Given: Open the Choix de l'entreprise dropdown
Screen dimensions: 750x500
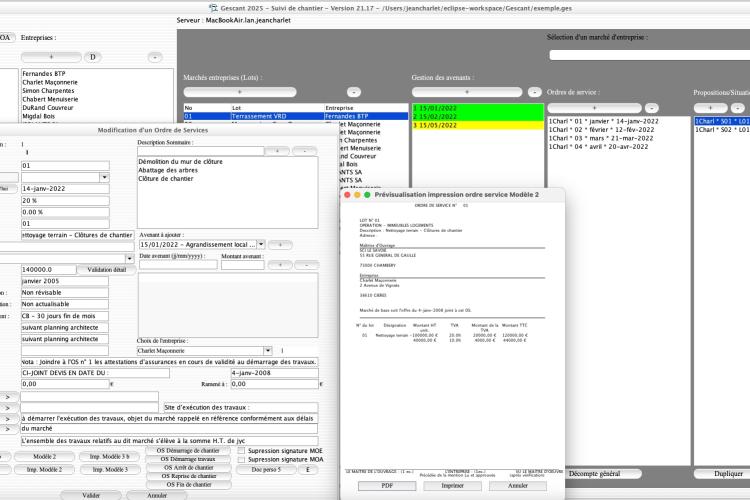Looking at the screenshot, I should pos(267,351).
